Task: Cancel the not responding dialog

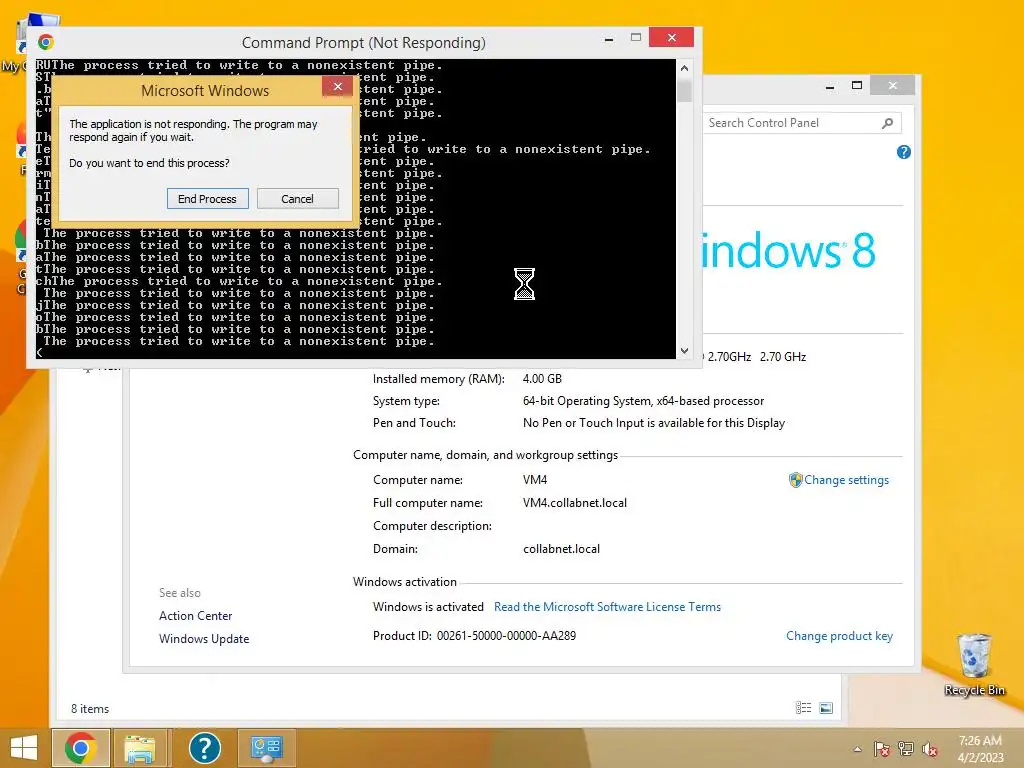Action: pos(297,199)
